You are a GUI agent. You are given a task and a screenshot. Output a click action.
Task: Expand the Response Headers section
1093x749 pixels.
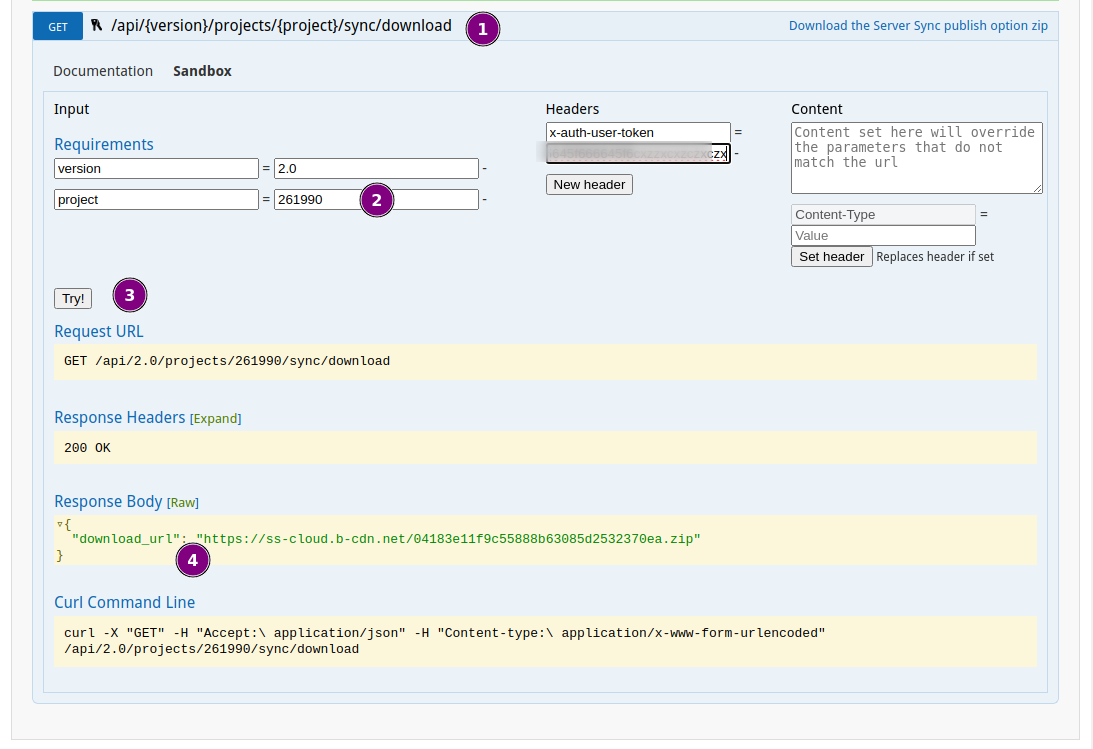(x=215, y=419)
